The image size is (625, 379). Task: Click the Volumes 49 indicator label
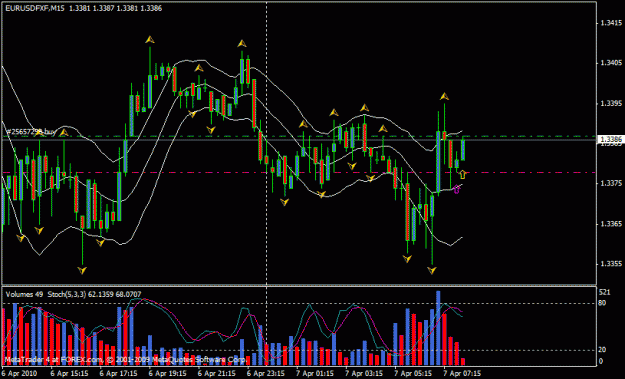pyautogui.click(x=24, y=295)
